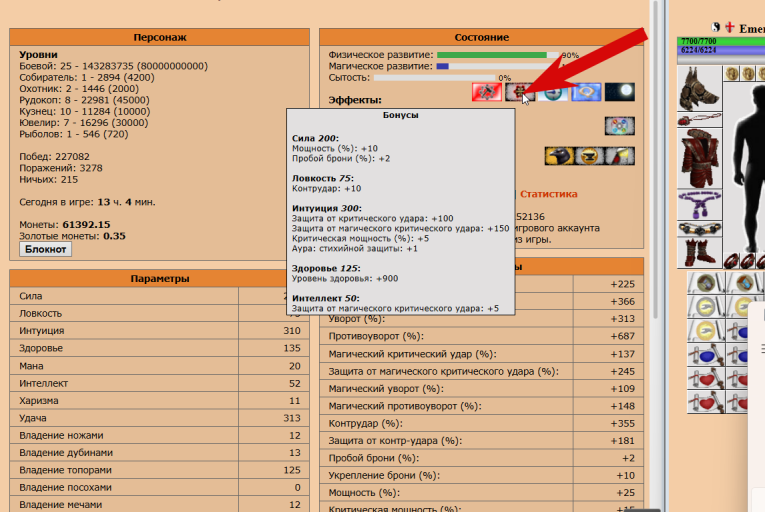This screenshot has width=765, height=512.
Task: Click the Боевой level line
Action: (x=114, y=66)
